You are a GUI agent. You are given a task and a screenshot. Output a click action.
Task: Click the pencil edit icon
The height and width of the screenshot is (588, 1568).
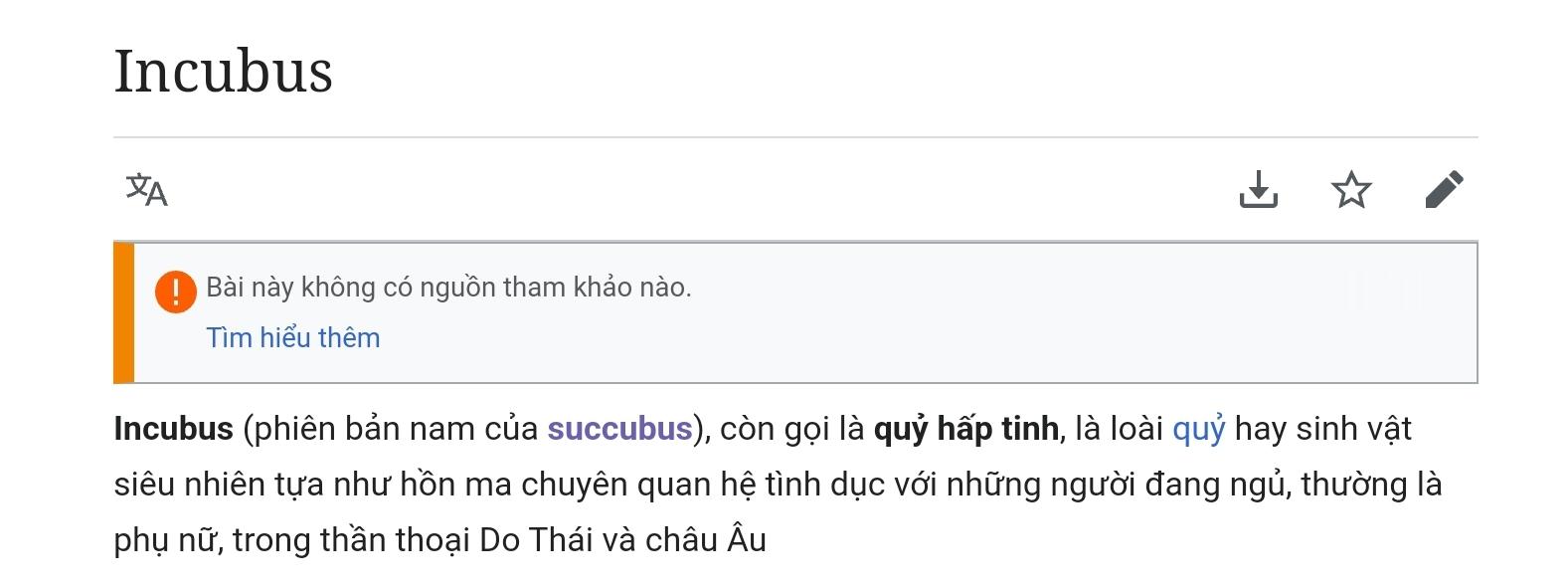point(1444,189)
